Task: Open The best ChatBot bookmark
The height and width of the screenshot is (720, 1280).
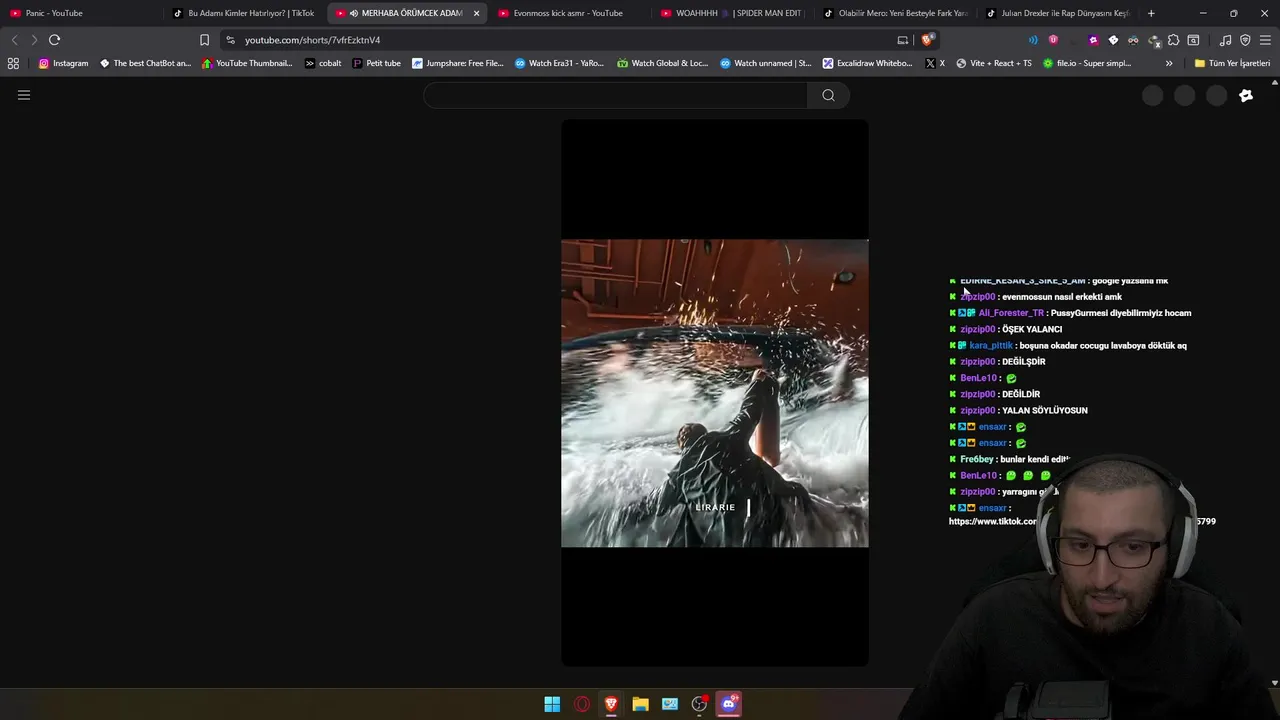Action: [x=145, y=63]
